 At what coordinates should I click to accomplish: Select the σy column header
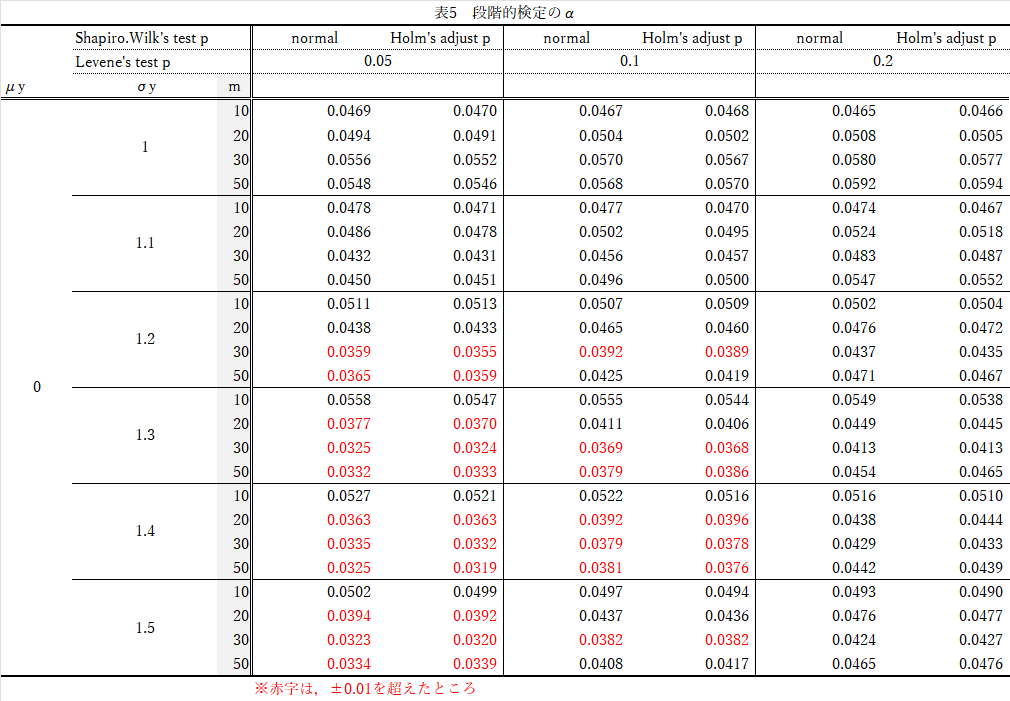[146, 86]
